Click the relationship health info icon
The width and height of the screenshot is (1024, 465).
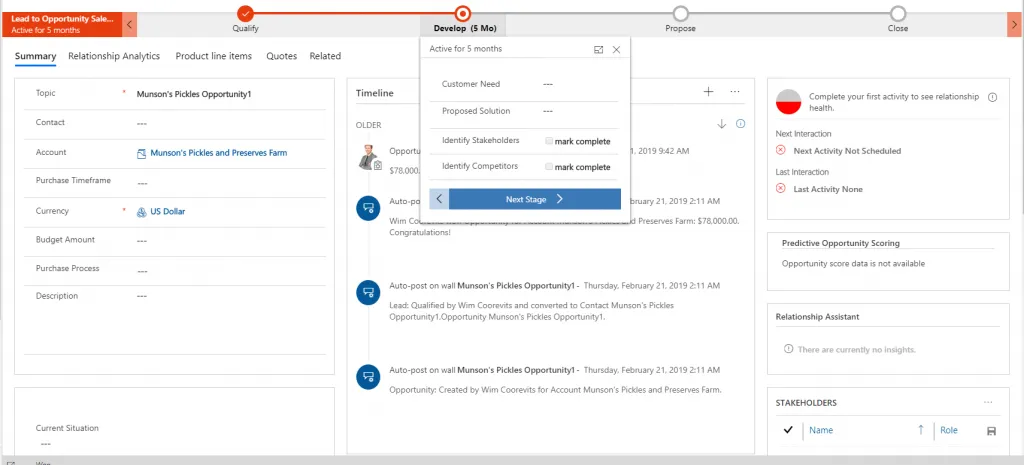tap(992, 97)
